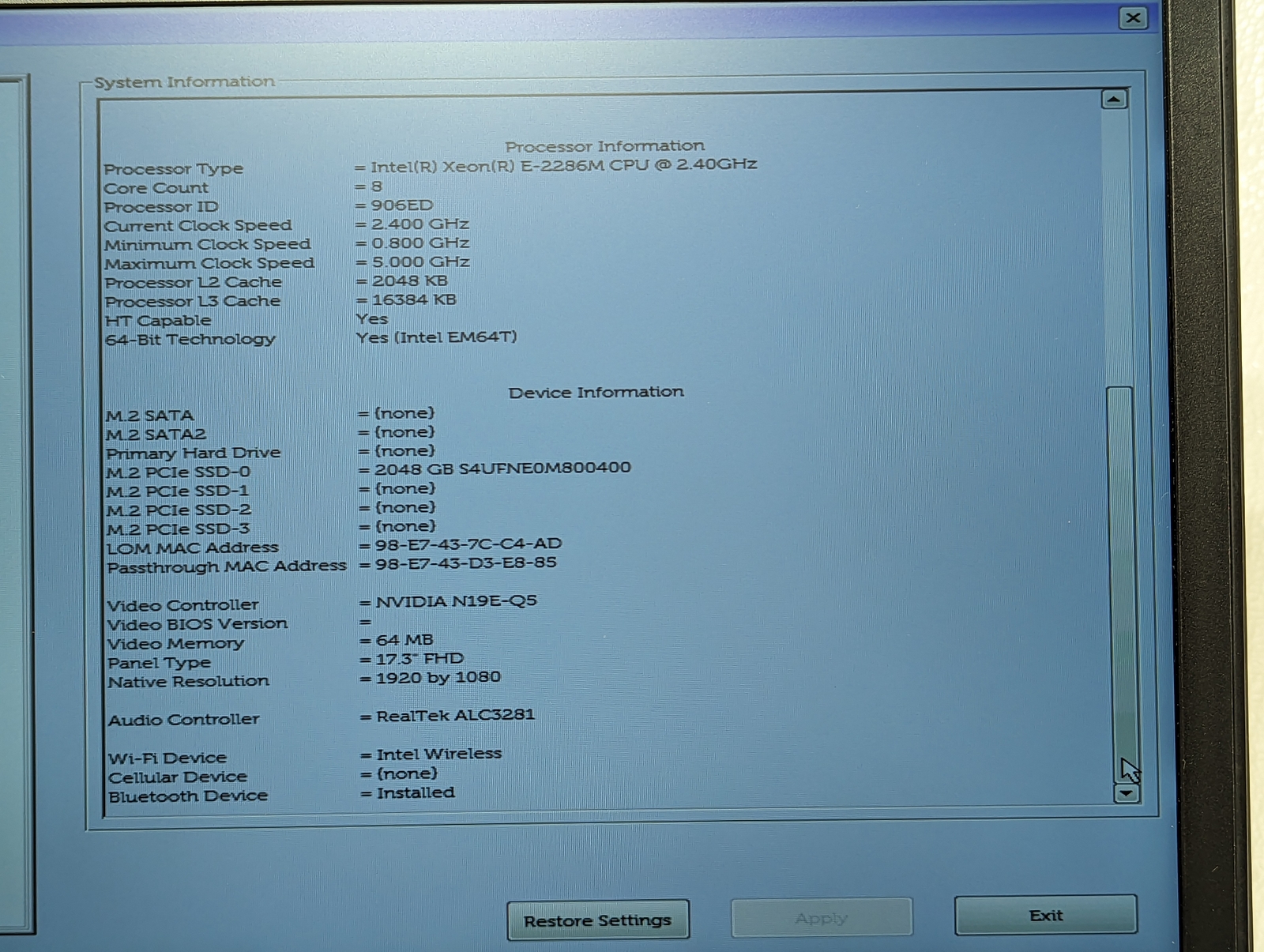Click the HT Capable label
This screenshot has height=952, width=1264.
158,321
